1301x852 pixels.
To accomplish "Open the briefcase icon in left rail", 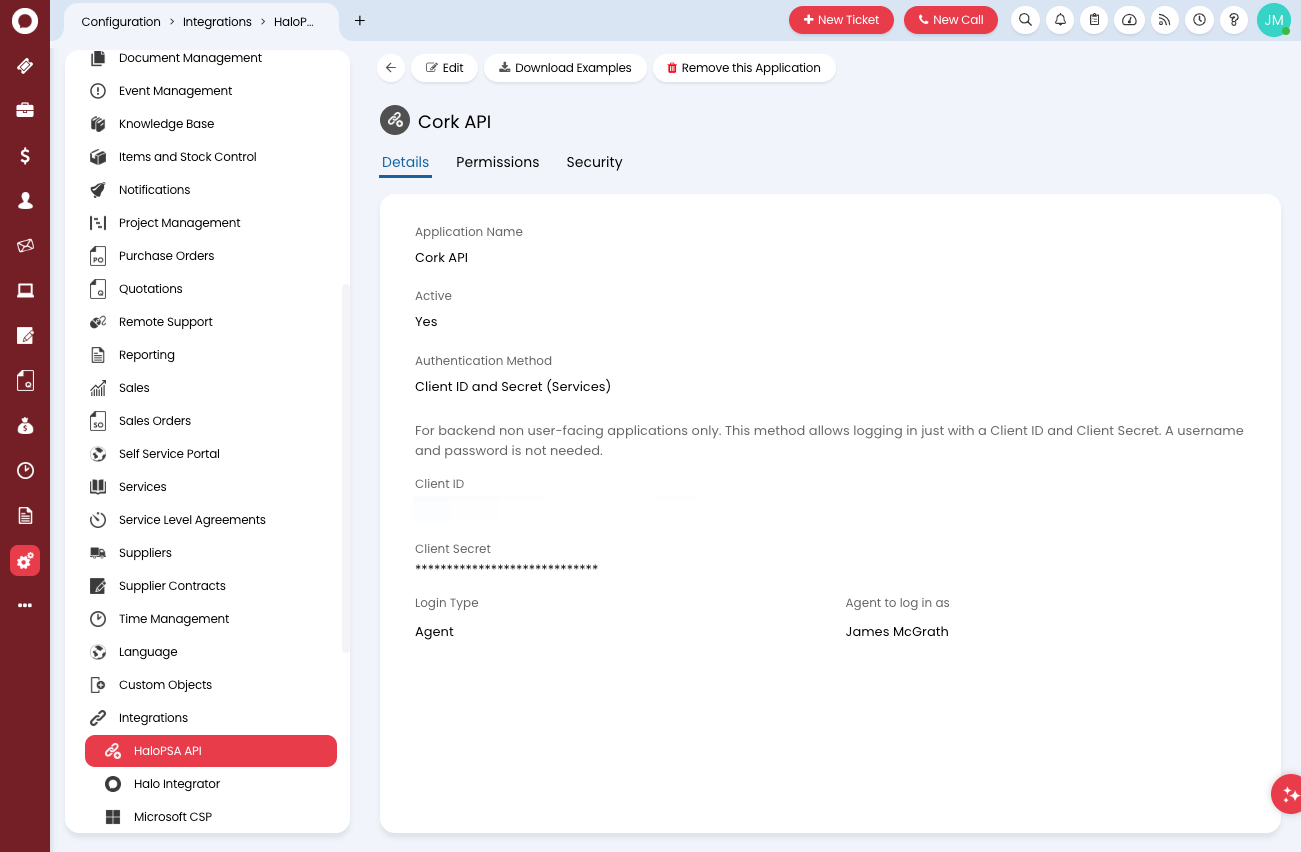I will click(x=25, y=110).
